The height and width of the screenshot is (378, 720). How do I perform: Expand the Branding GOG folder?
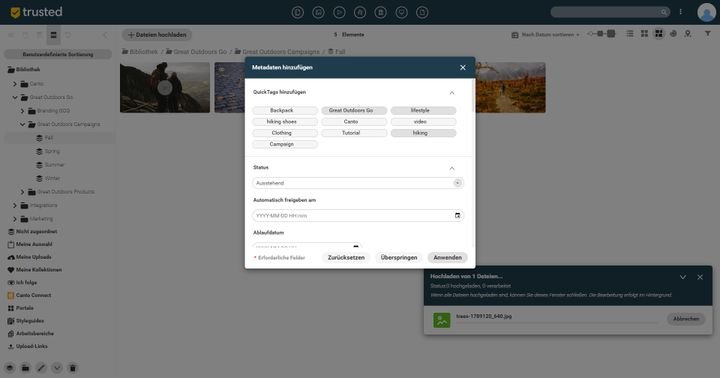click(22, 111)
